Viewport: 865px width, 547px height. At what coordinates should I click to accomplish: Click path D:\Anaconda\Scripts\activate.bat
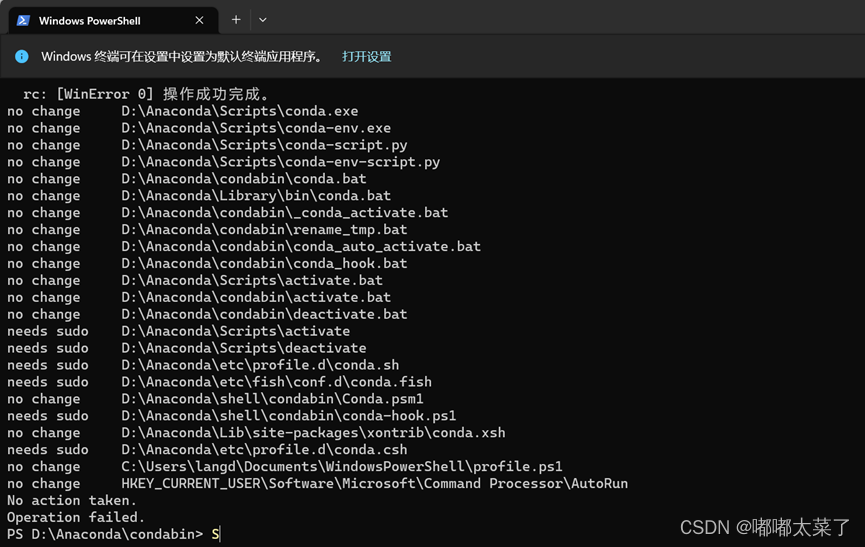coord(252,280)
